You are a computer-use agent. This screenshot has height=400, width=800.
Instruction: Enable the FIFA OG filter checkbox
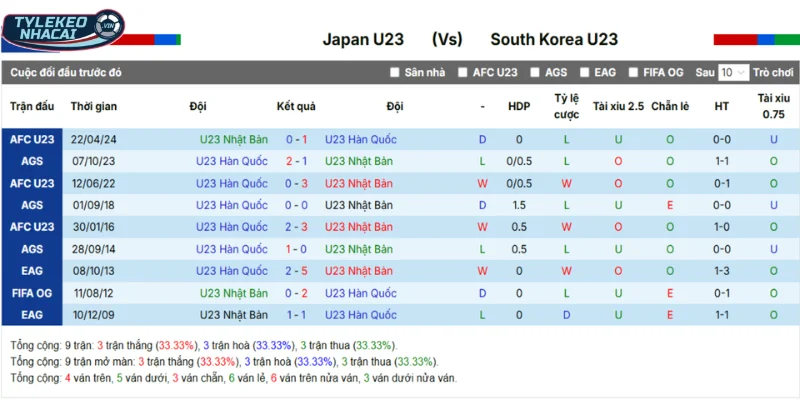(x=633, y=73)
